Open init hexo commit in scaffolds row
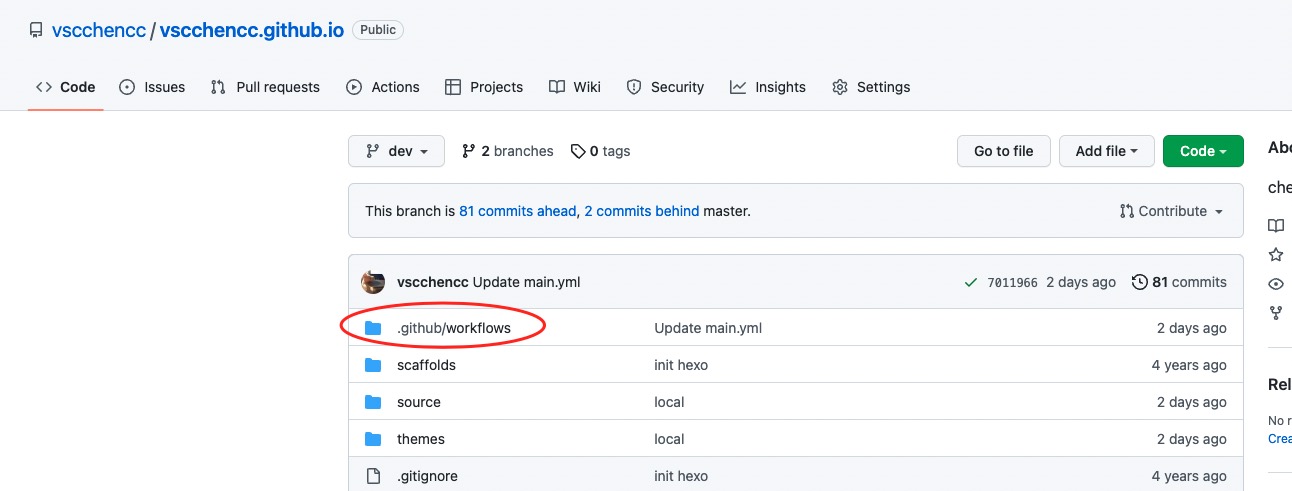The image size is (1292, 491). (x=681, y=365)
